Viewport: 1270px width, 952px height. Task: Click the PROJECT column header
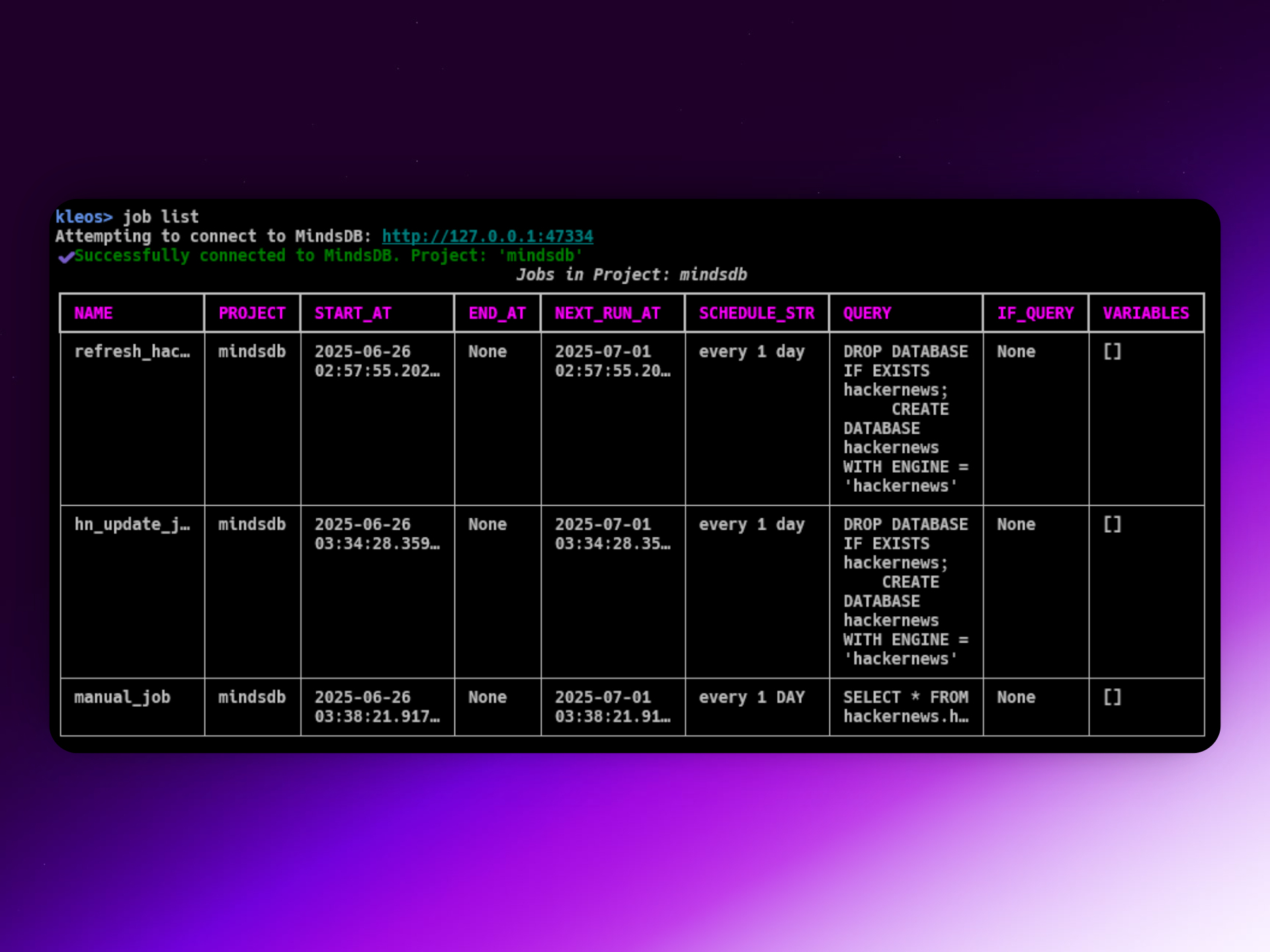(252, 313)
